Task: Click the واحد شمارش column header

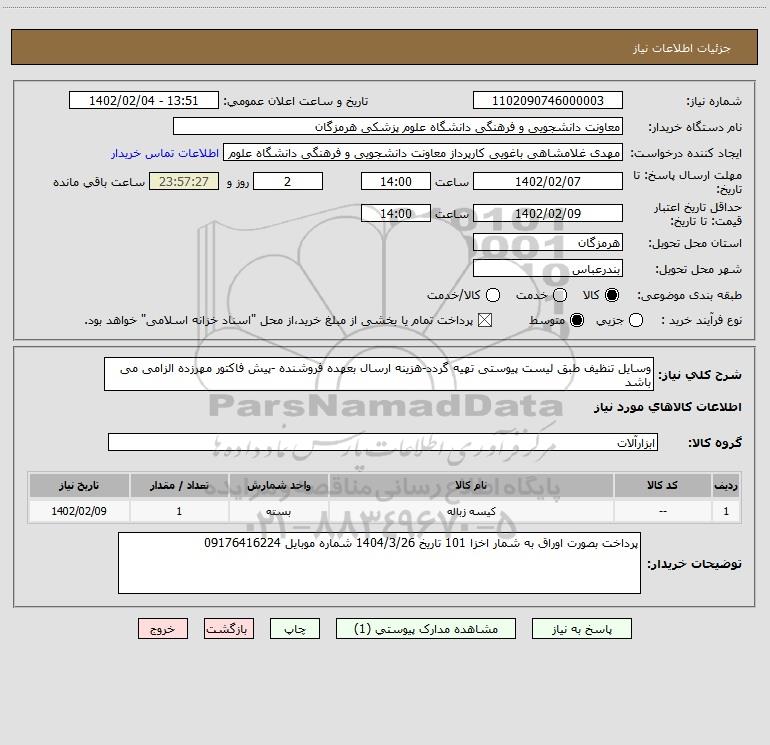Action: tap(278, 485)
